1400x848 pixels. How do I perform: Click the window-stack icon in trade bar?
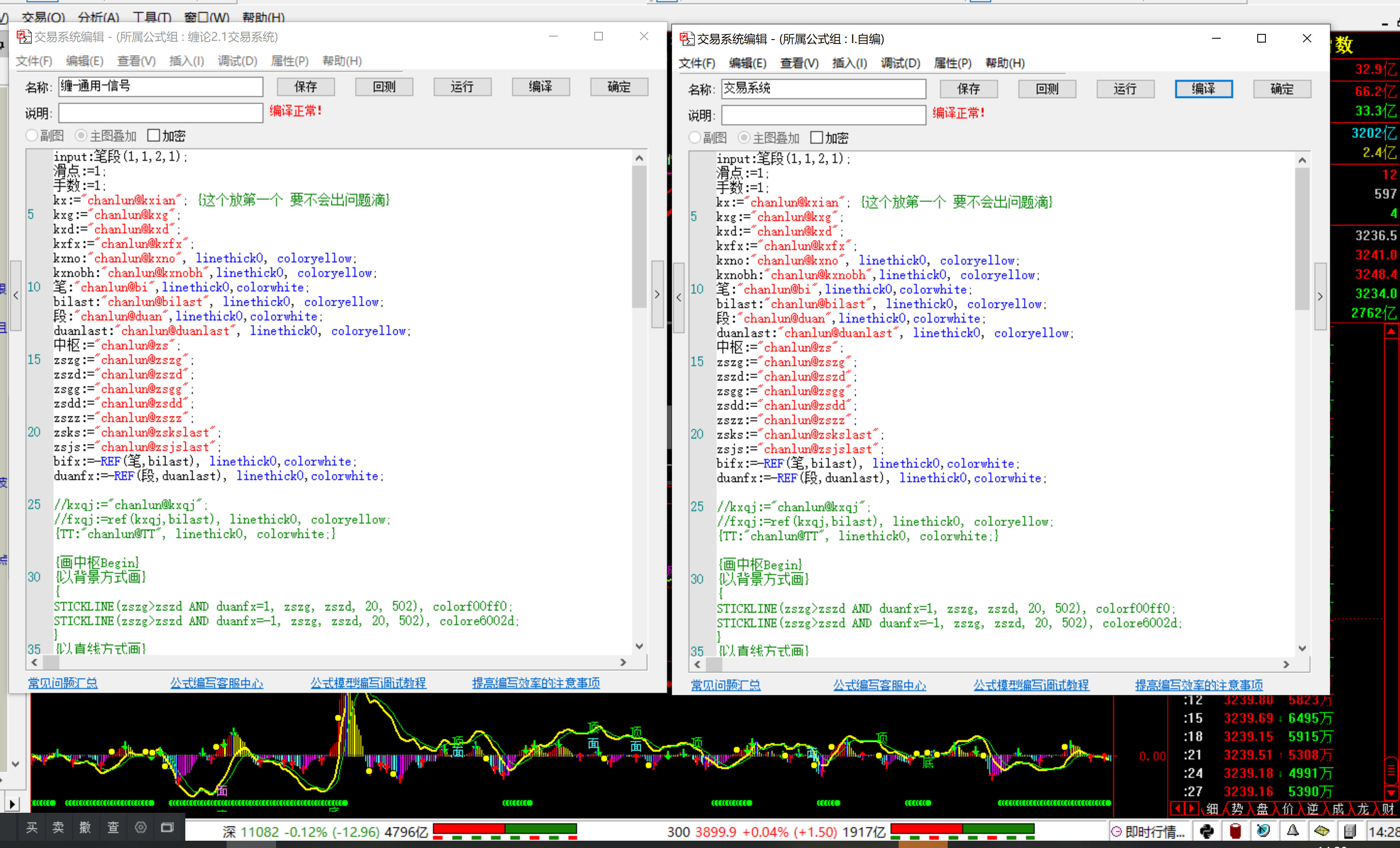click(167, 827)
